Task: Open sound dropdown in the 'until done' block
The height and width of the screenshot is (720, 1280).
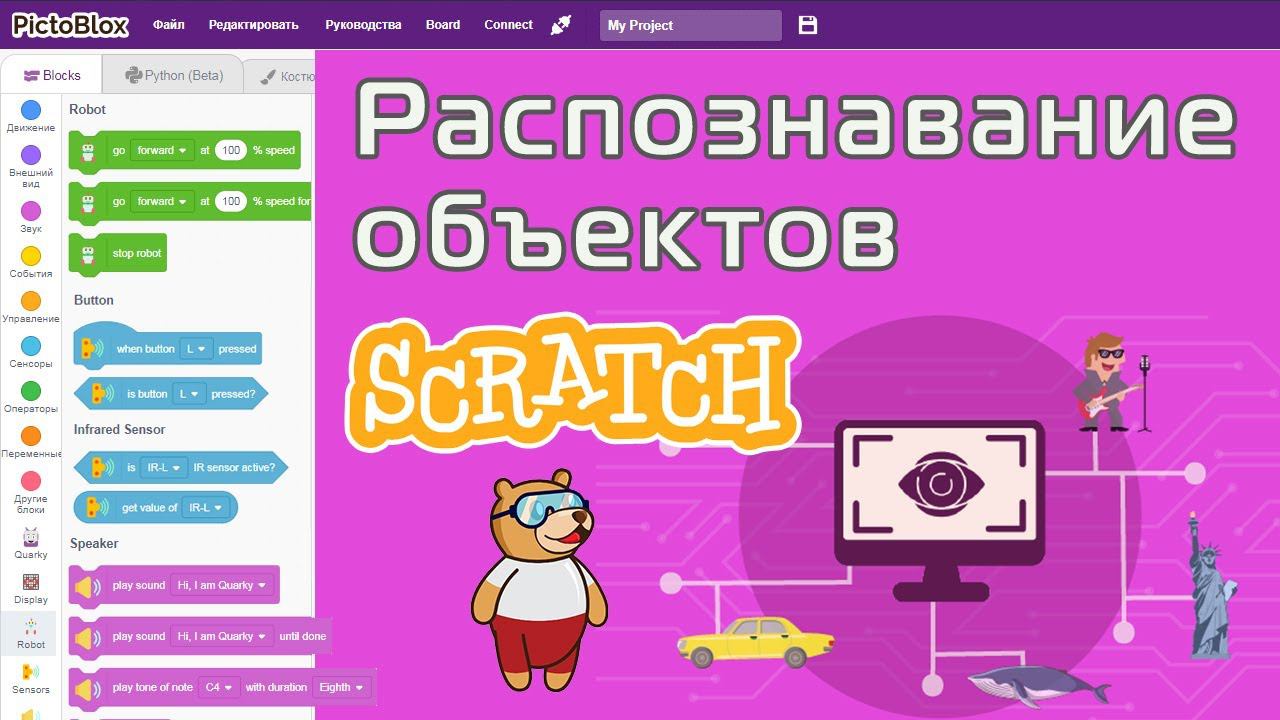Action: coord(222,636)
